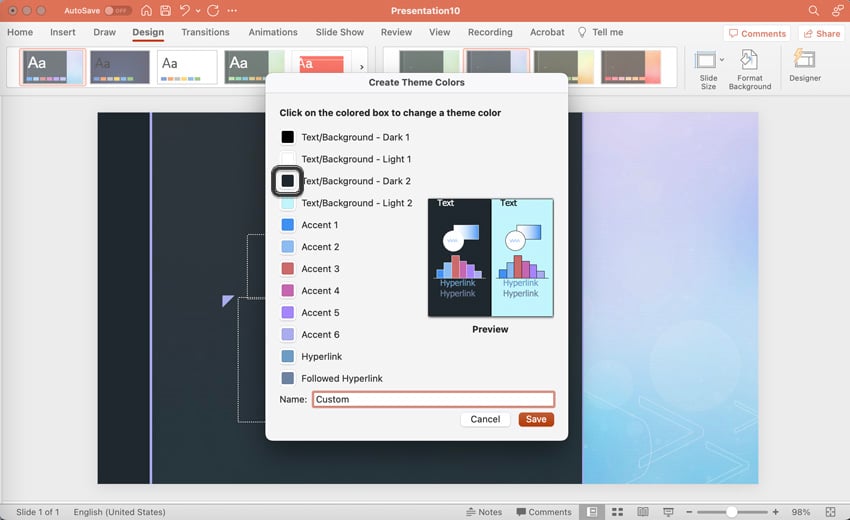Expand the Undo history dropdown arrow
Image resolution: width=850 pixels, height=520 pixels.
pyautogui.click(x=198, y=10)
